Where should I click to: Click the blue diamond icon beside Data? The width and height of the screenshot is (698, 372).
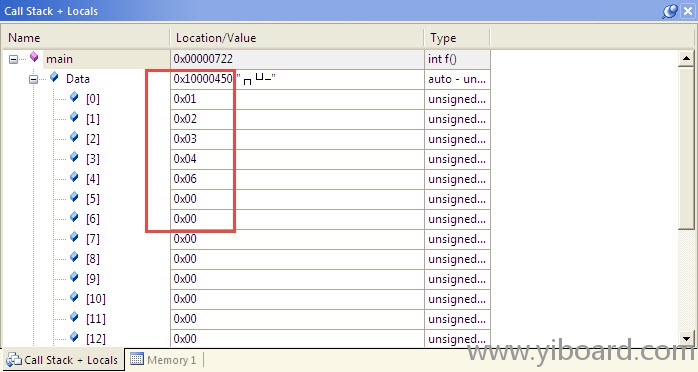pyautogui.click(x=54, y=77)
